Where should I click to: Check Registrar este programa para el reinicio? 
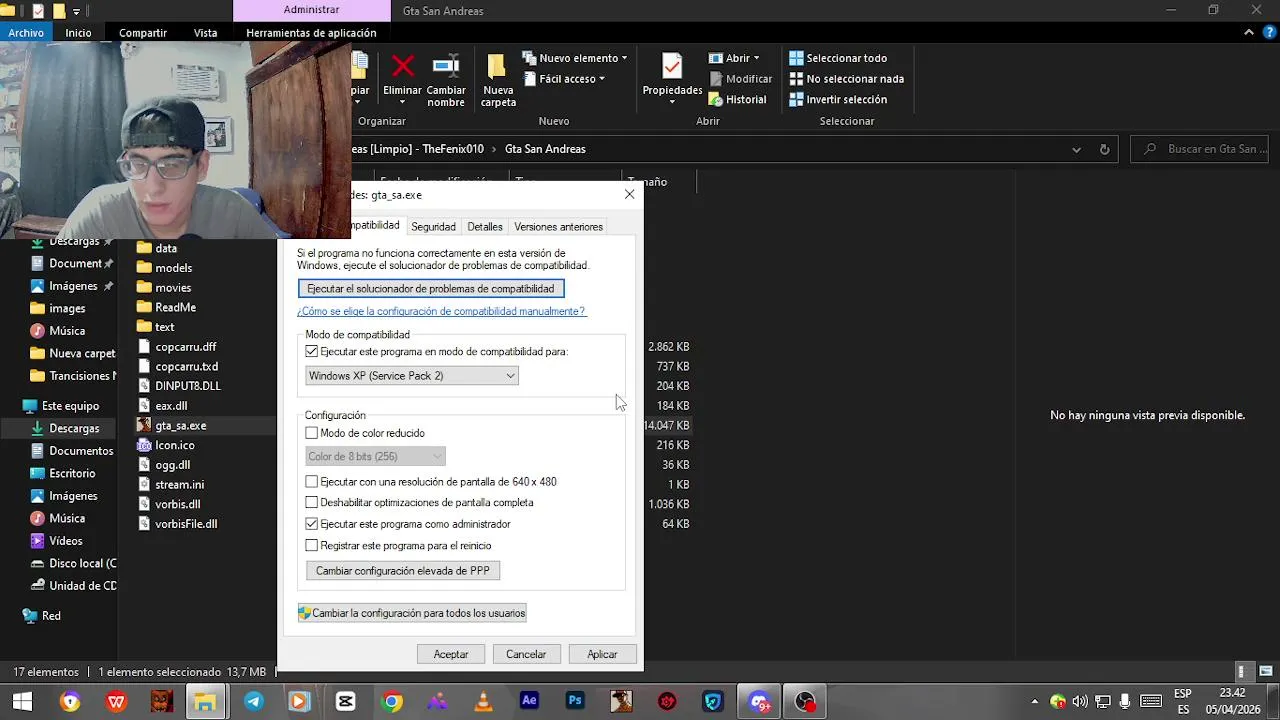coord(312,546)
